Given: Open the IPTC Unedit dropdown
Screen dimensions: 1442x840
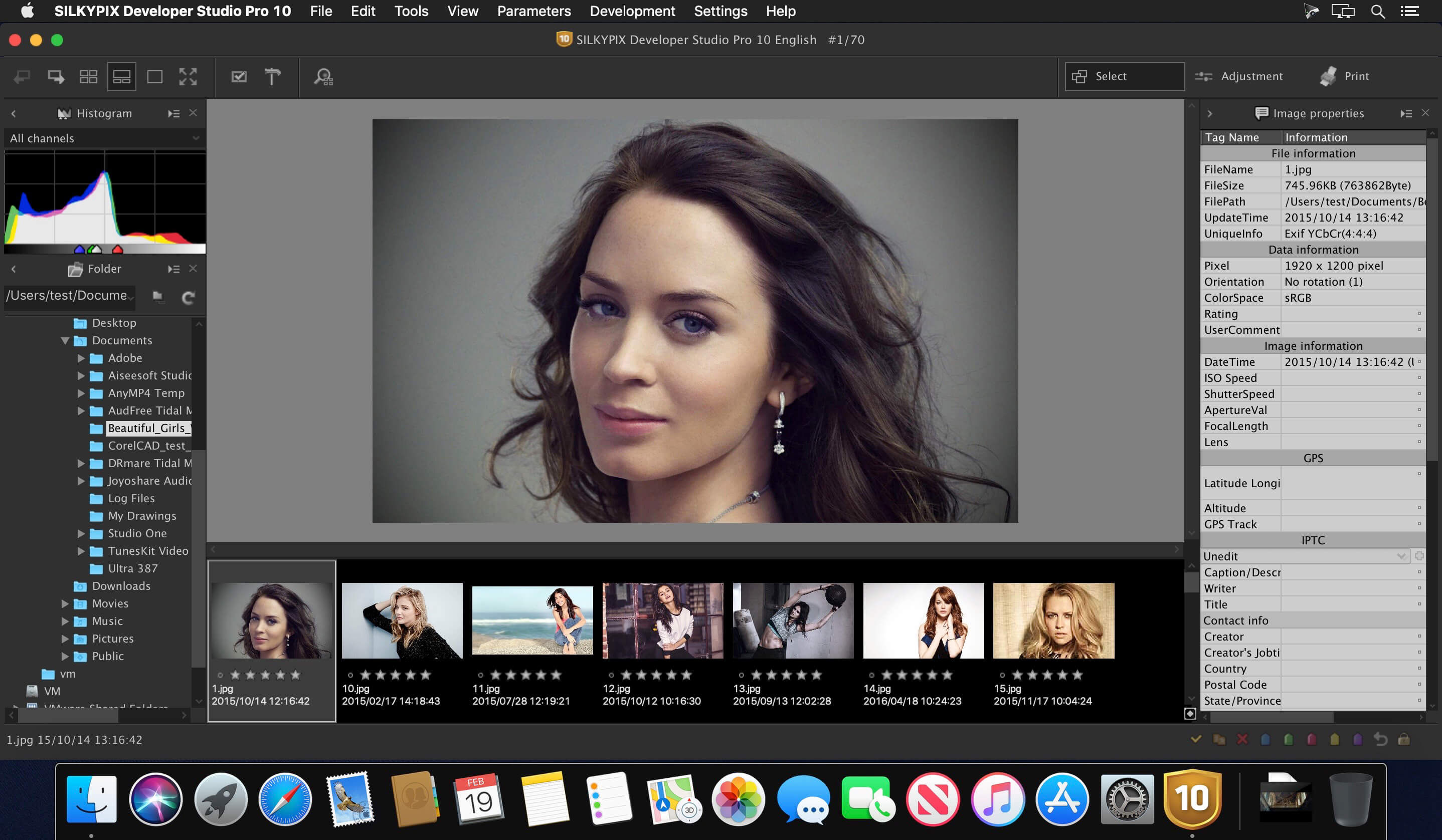Looking at the screenshot, I should [1305, 556].
